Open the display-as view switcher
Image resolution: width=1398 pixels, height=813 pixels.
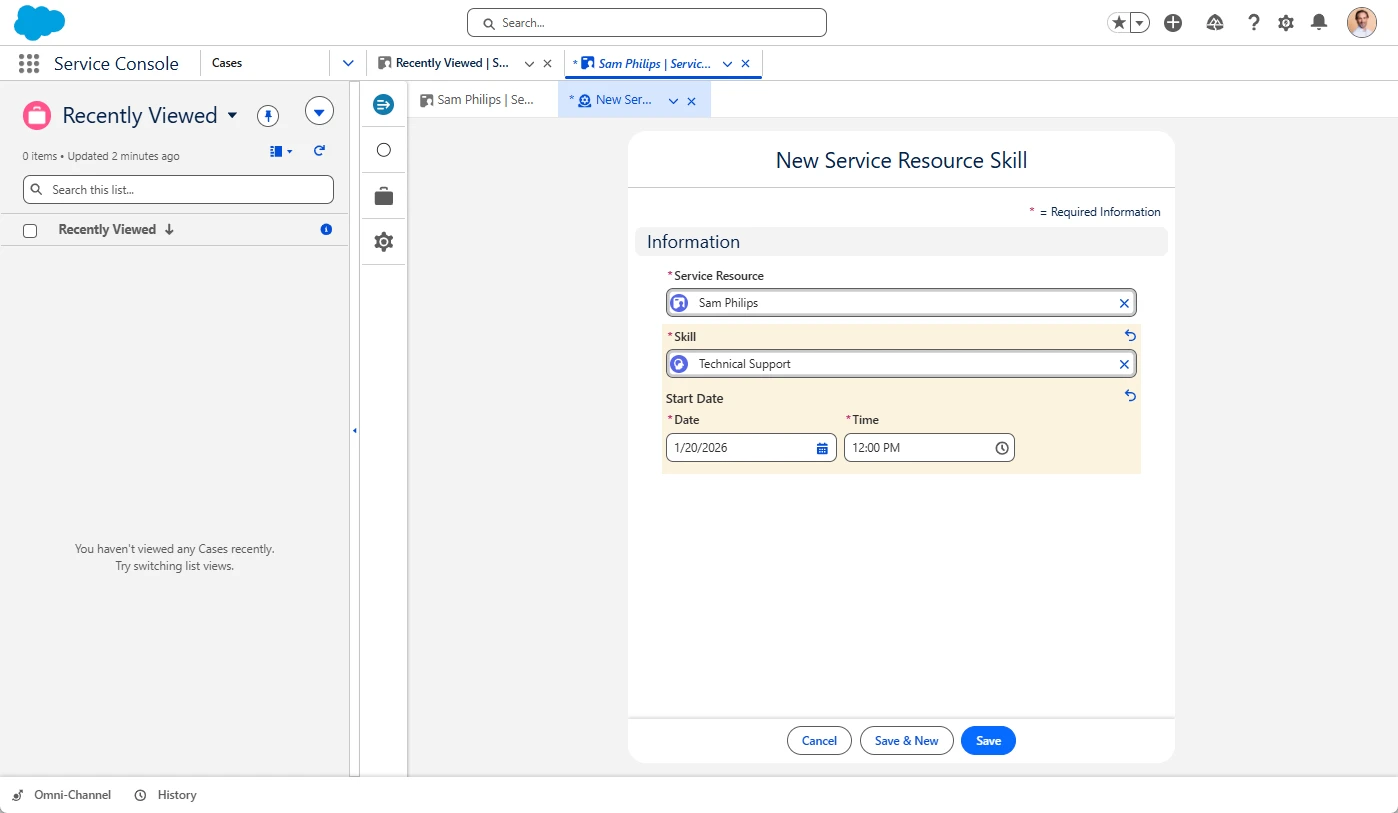pyautogui.click(x=281, y=151)
